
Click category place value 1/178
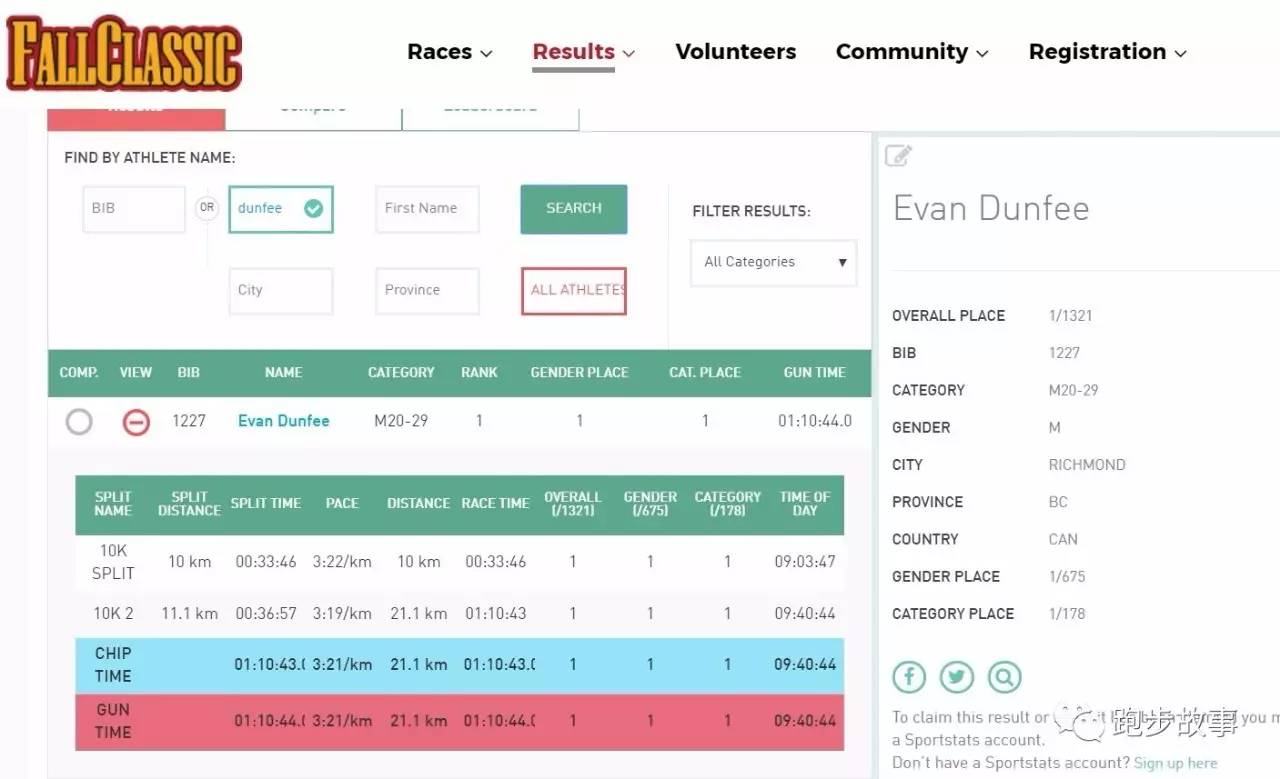click(x=1067, y=614)
